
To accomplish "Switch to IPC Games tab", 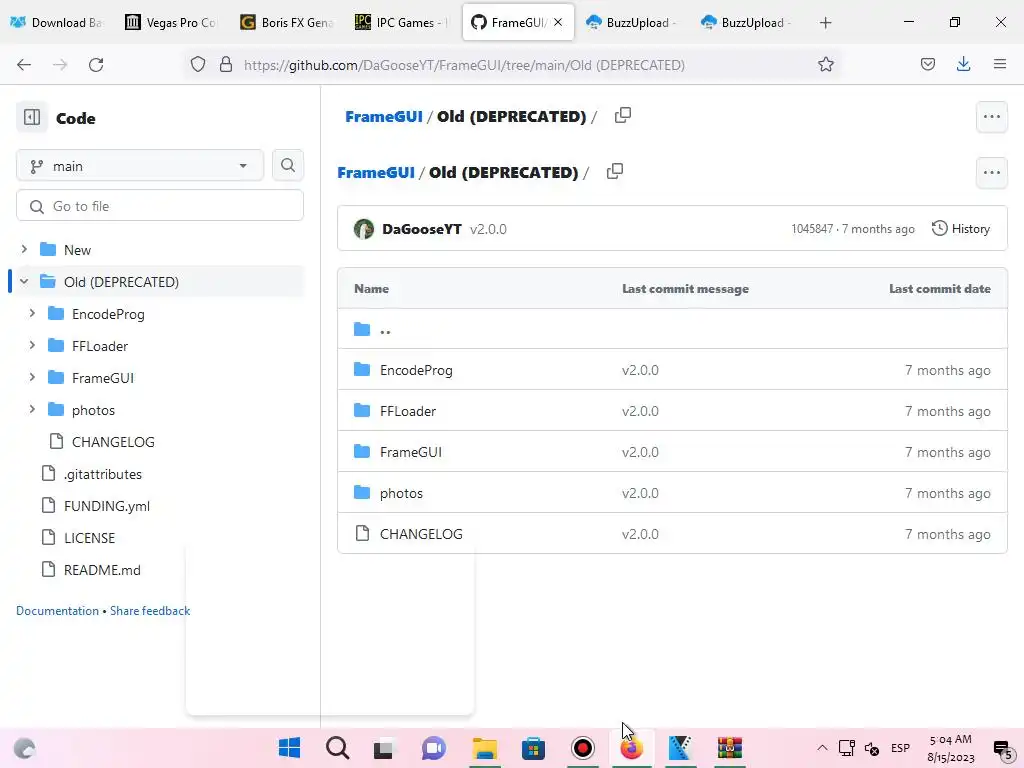I will (x=401, y=22).
